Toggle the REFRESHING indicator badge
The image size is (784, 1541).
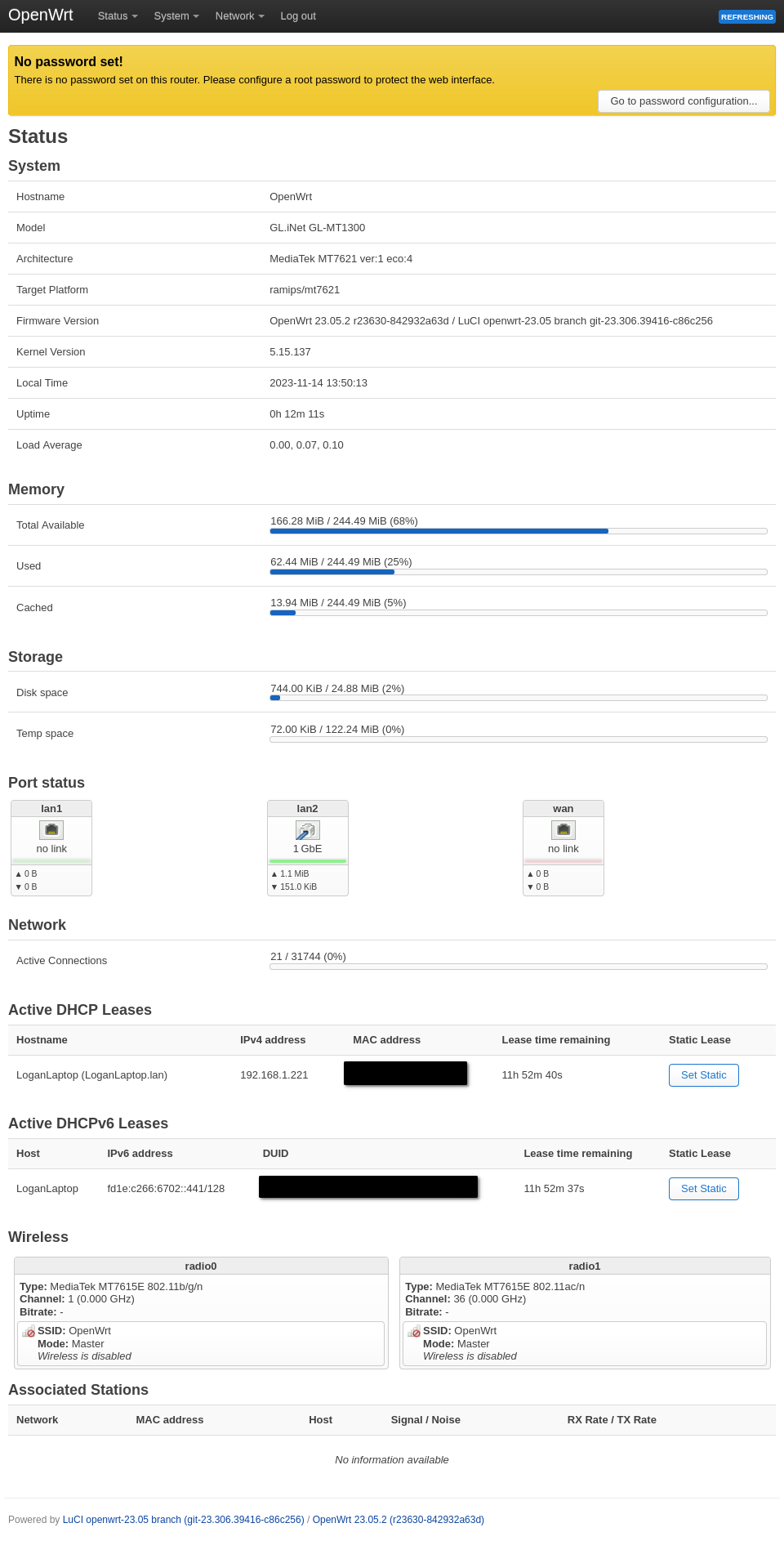tap(746, 16)
